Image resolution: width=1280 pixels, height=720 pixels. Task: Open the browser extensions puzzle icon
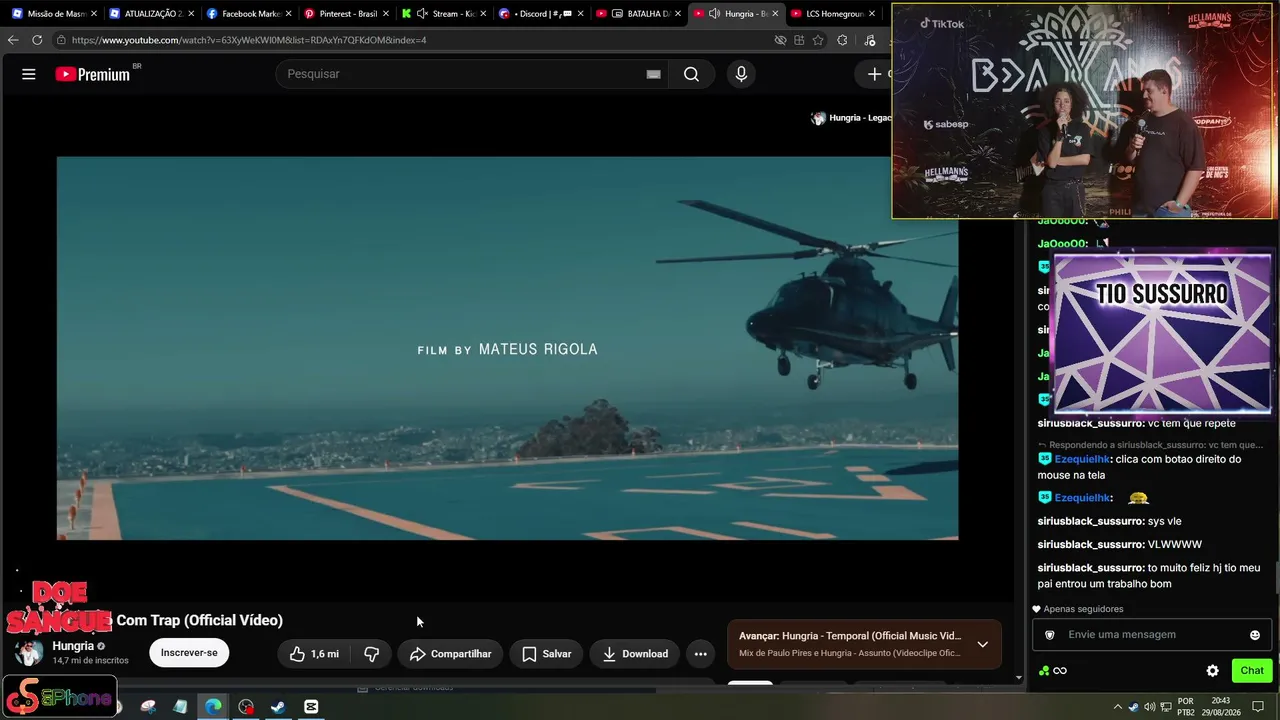(842, 40)
